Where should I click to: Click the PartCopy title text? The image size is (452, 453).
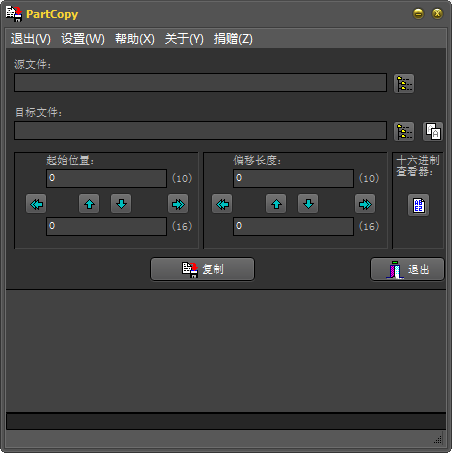52,14
